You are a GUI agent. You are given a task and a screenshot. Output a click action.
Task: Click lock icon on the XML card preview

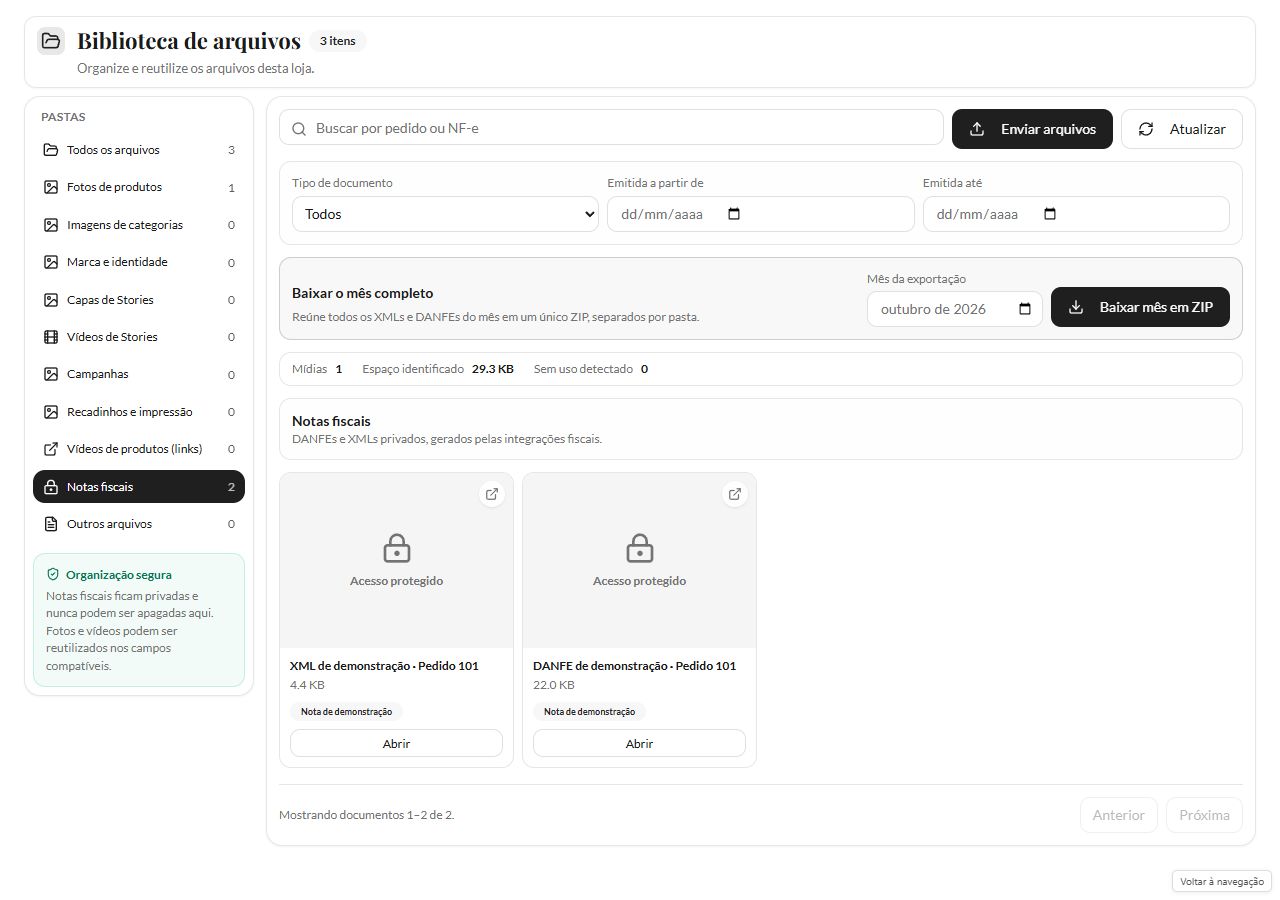click(x=396, y=548)
